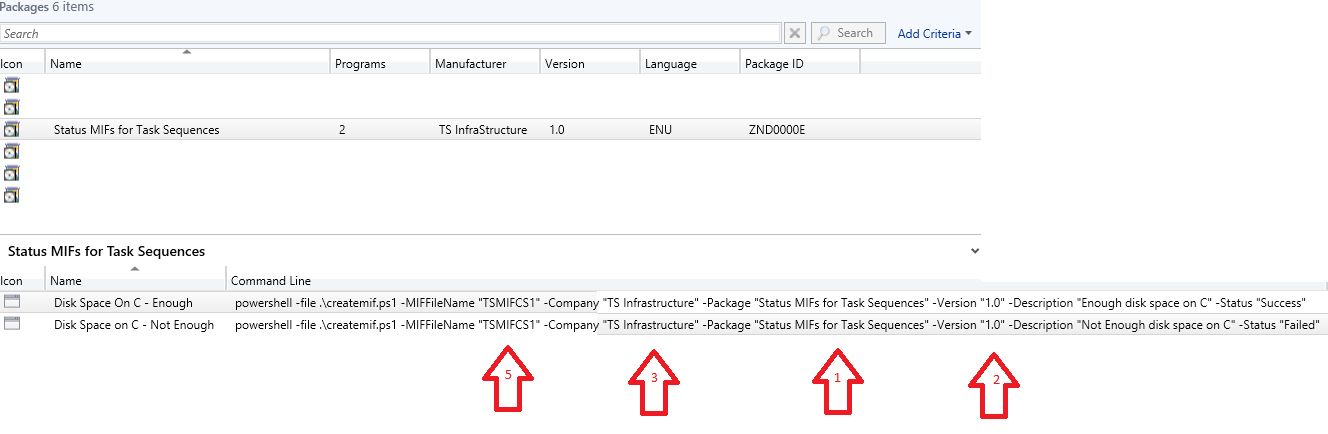1328x434 pixels.
Task: Sort by Programs column header
Action: click(360, 64)
